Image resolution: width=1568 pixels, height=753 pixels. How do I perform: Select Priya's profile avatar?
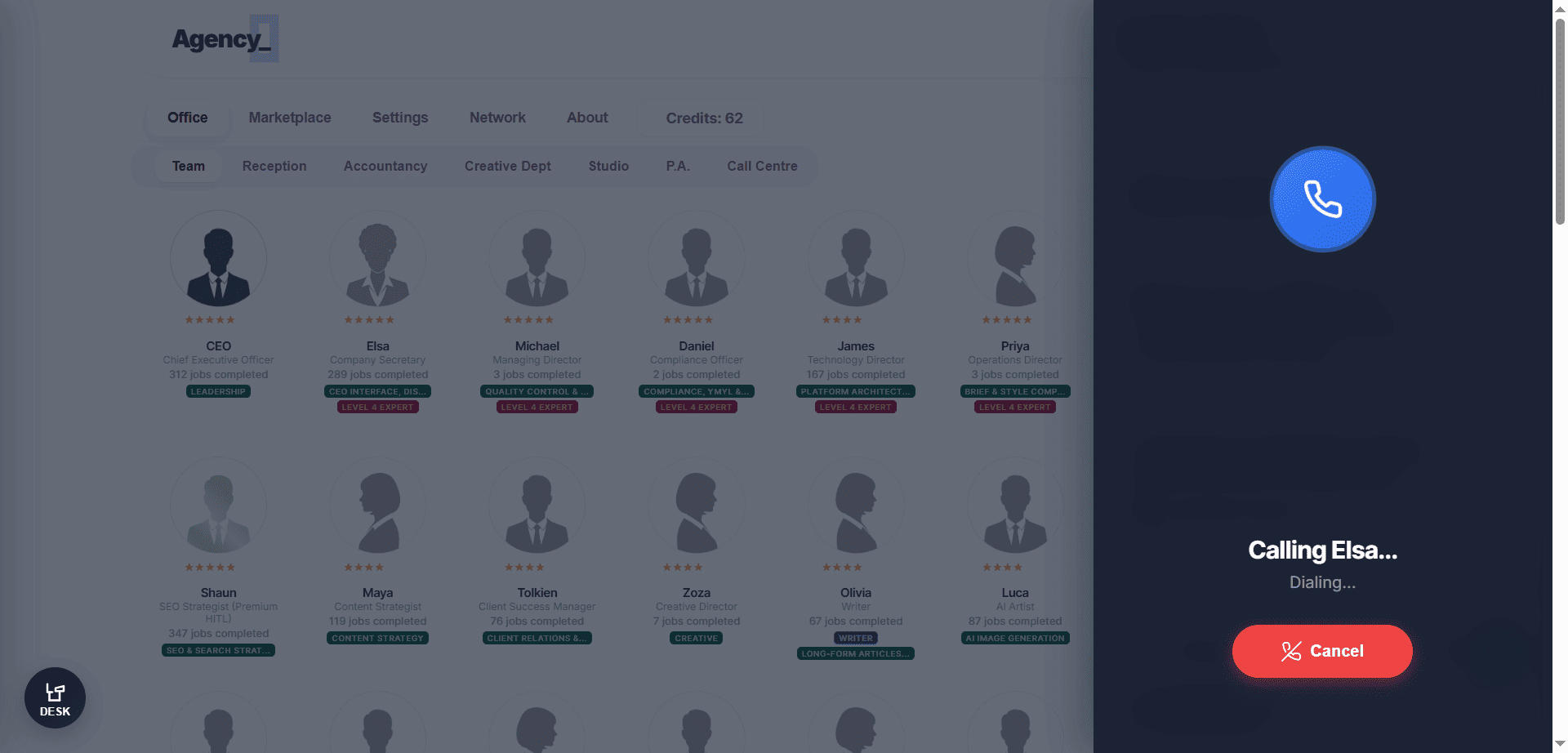pyautogui.click(x=1014, y=259)
